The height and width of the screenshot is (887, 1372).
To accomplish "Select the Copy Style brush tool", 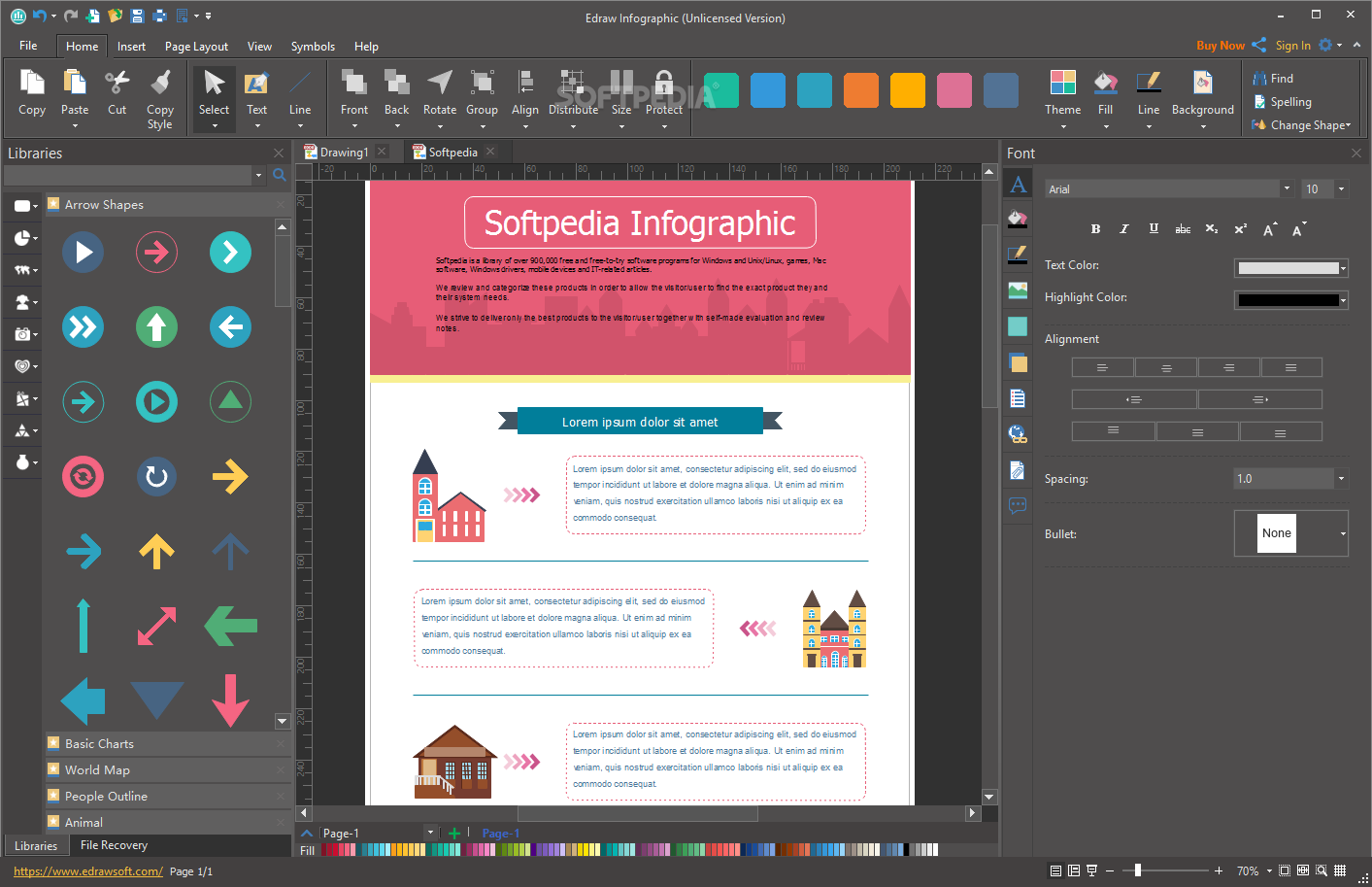I will [x=160, y=99].
